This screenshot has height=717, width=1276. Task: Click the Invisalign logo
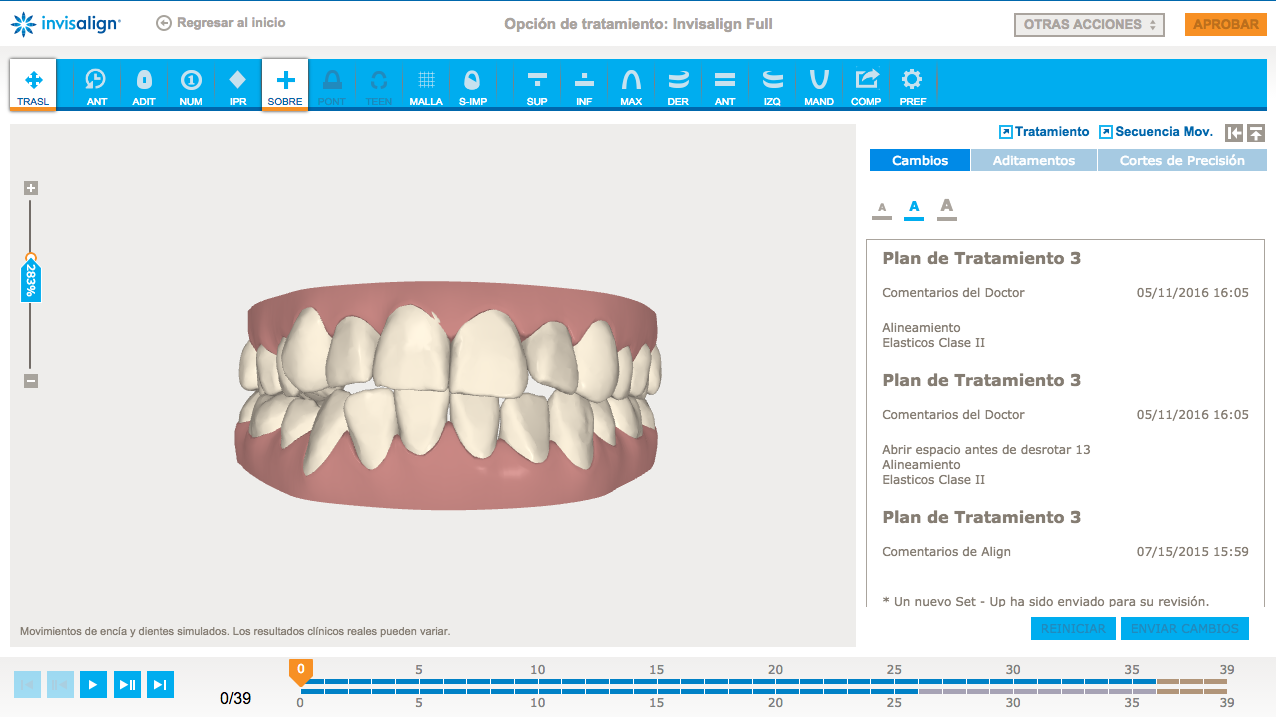point(66,23)
